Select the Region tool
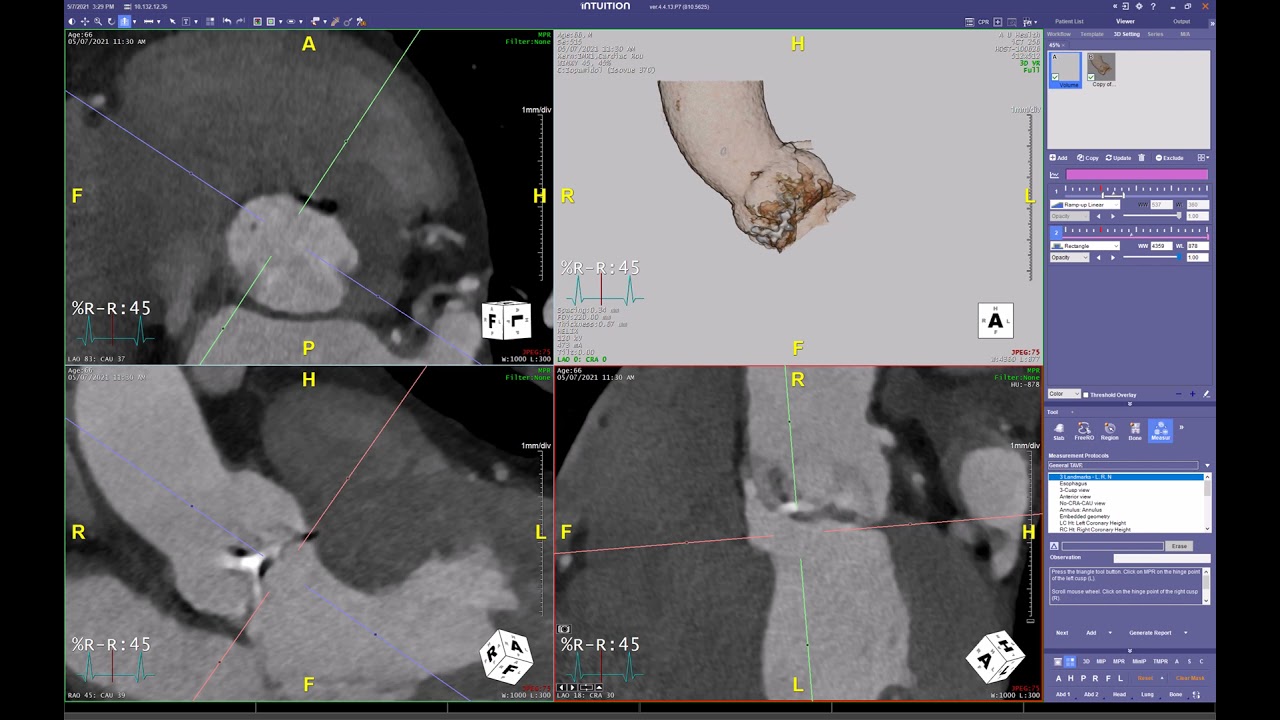 [x=1110, y=431]
